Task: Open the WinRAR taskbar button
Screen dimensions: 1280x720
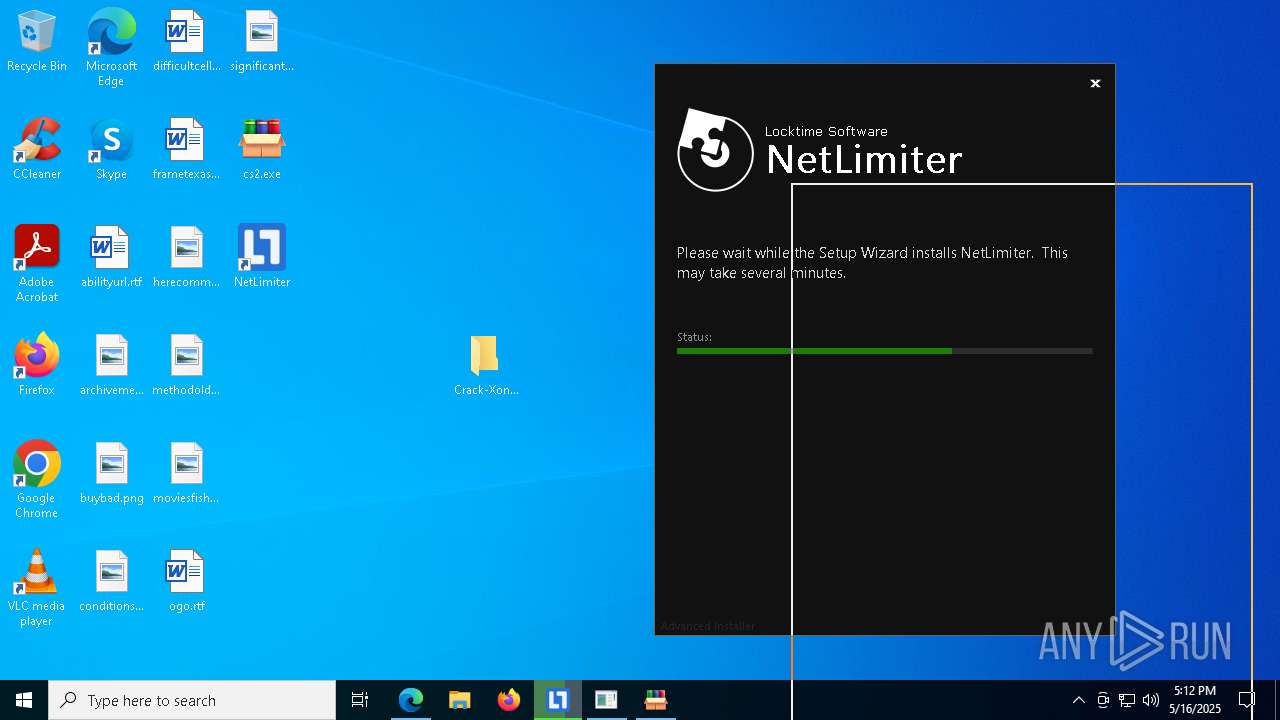Action: (656, 700)
